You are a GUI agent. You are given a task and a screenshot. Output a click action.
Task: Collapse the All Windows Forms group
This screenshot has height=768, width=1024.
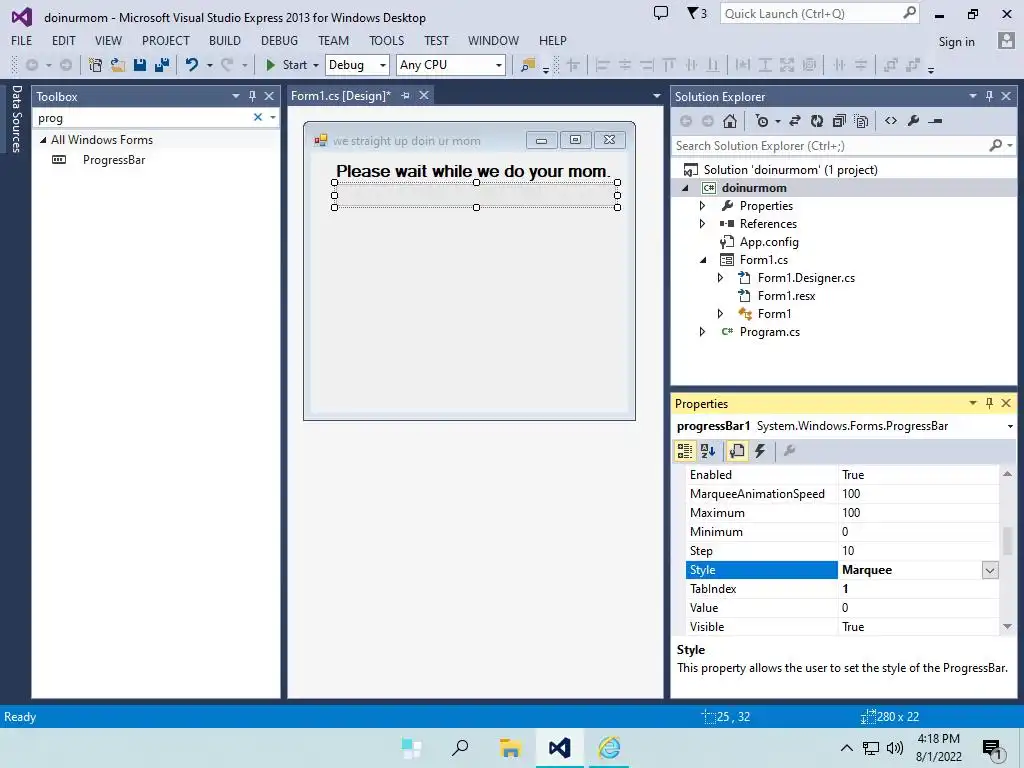coord(43,140)
